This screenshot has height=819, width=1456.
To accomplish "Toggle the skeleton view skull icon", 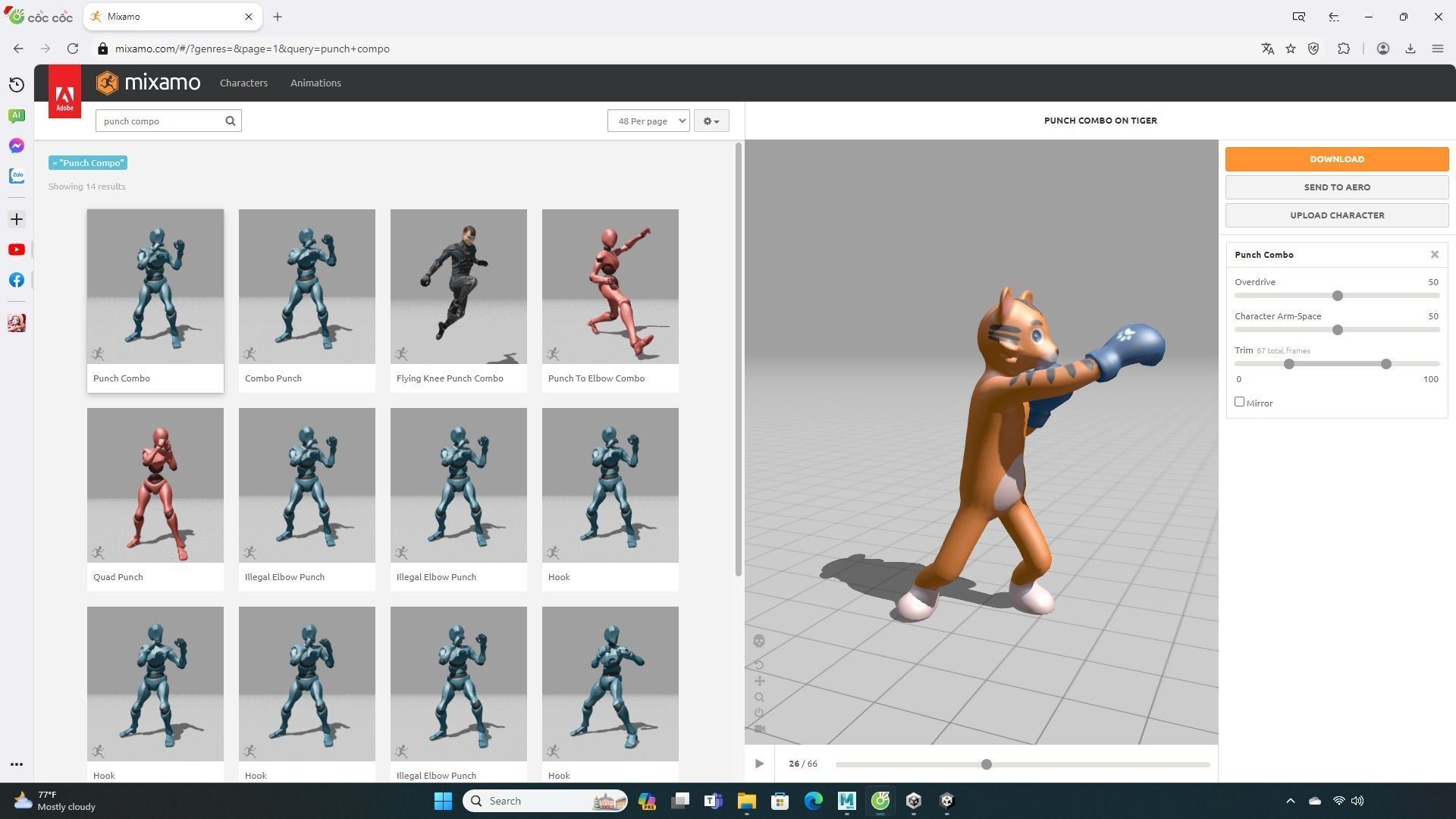I will pyautogui.click(x=759, y=642).
